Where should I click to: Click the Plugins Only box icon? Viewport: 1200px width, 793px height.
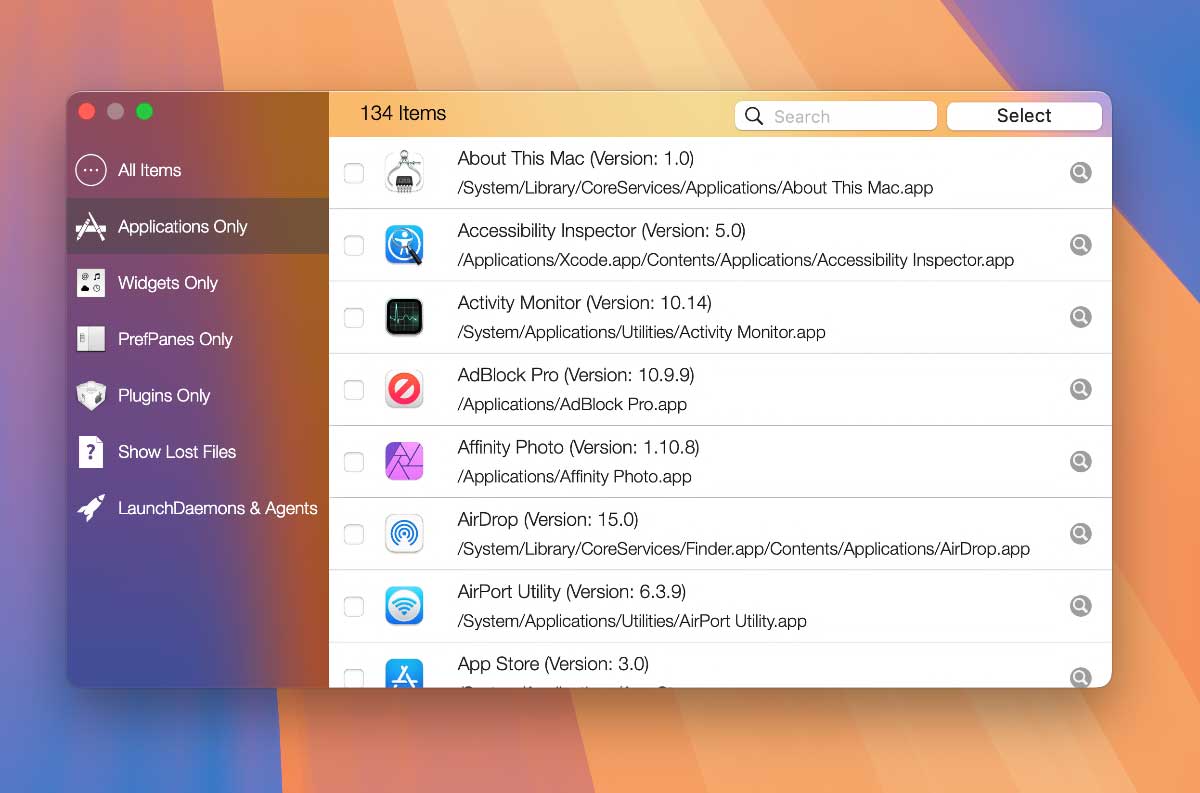(x=91, y=395)
